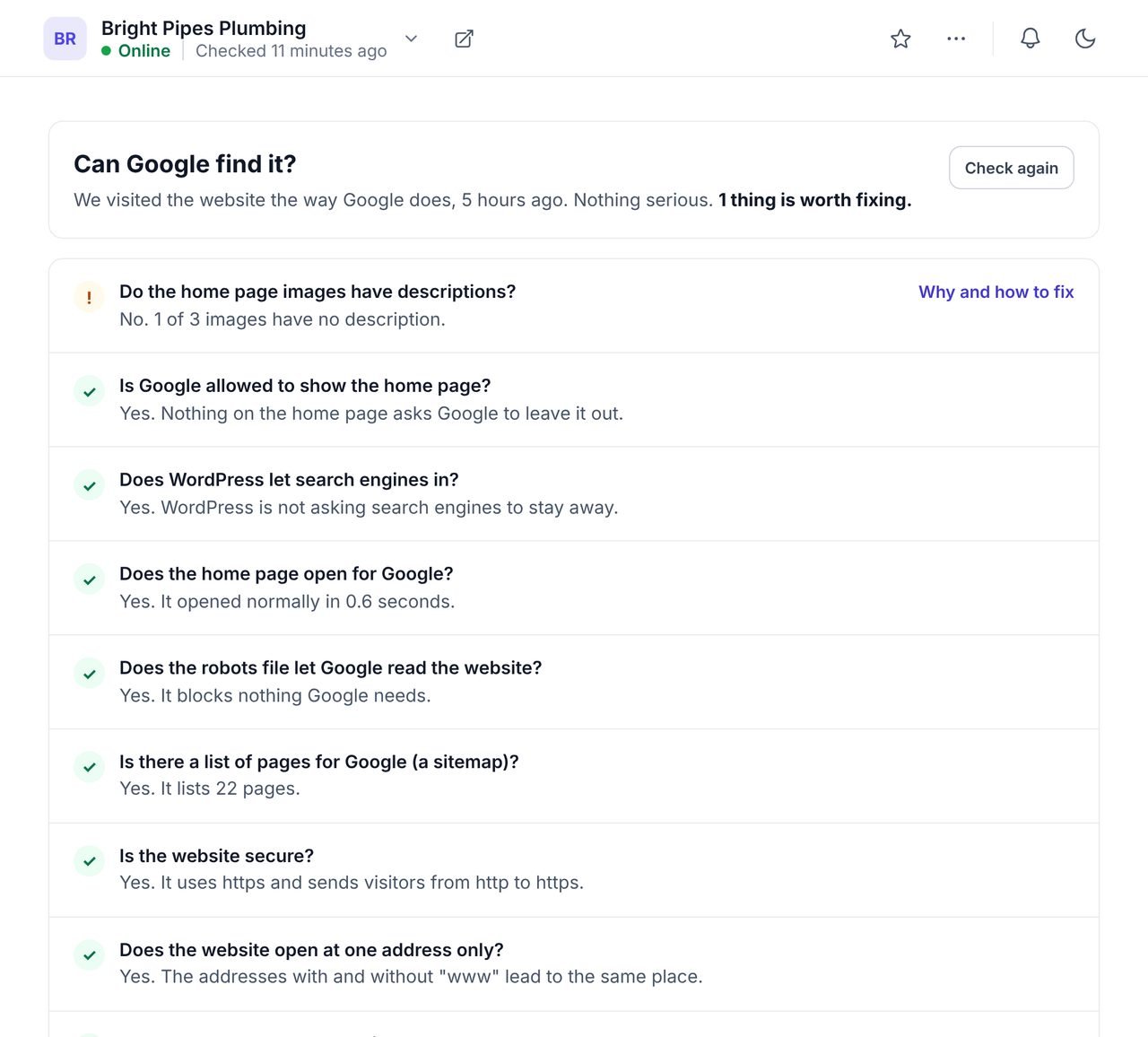Open the website in a new tab icon
This screenshot has width=1148, height=1037.
(464, 39)
